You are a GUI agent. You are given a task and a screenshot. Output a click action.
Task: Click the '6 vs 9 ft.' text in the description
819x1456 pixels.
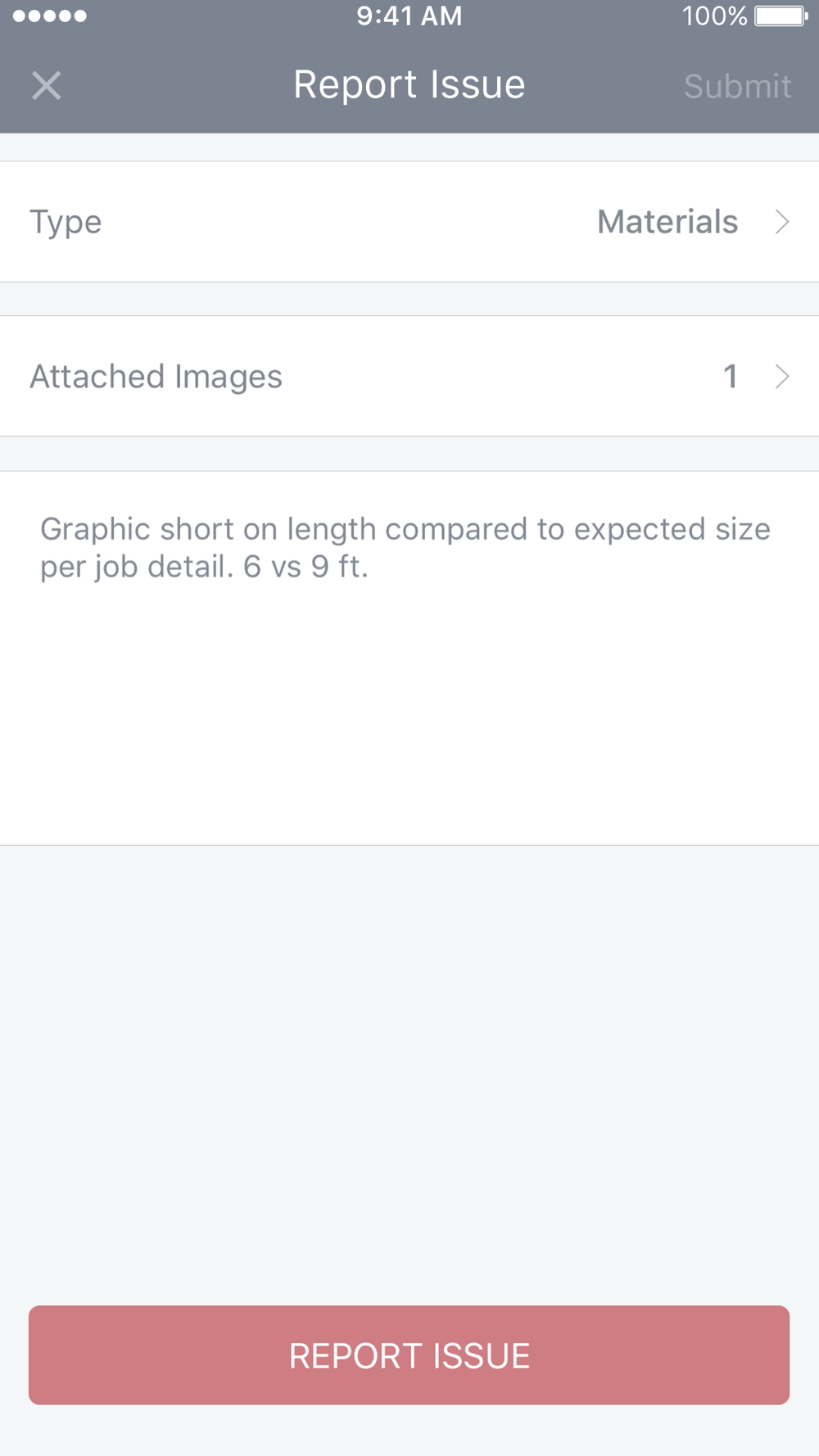305,567
